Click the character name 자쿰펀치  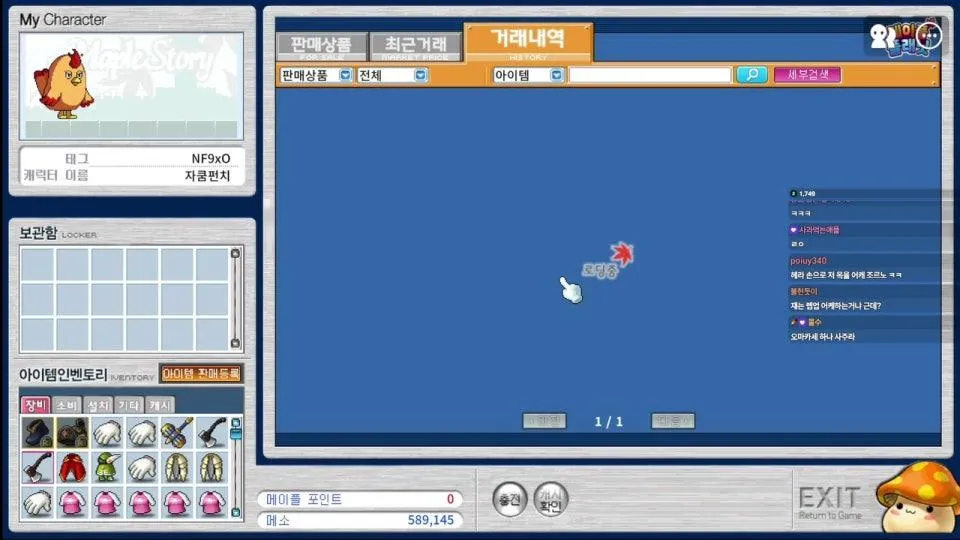point(208,176)
